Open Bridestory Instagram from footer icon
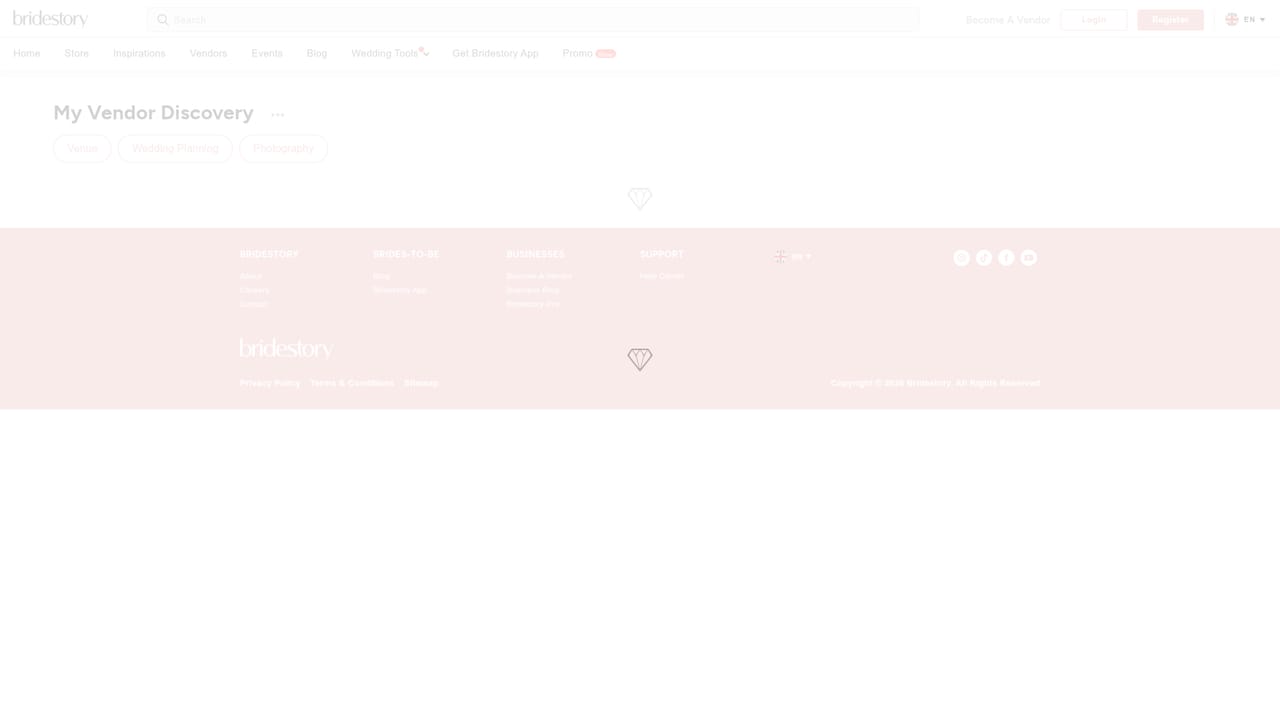 point(961,258)
